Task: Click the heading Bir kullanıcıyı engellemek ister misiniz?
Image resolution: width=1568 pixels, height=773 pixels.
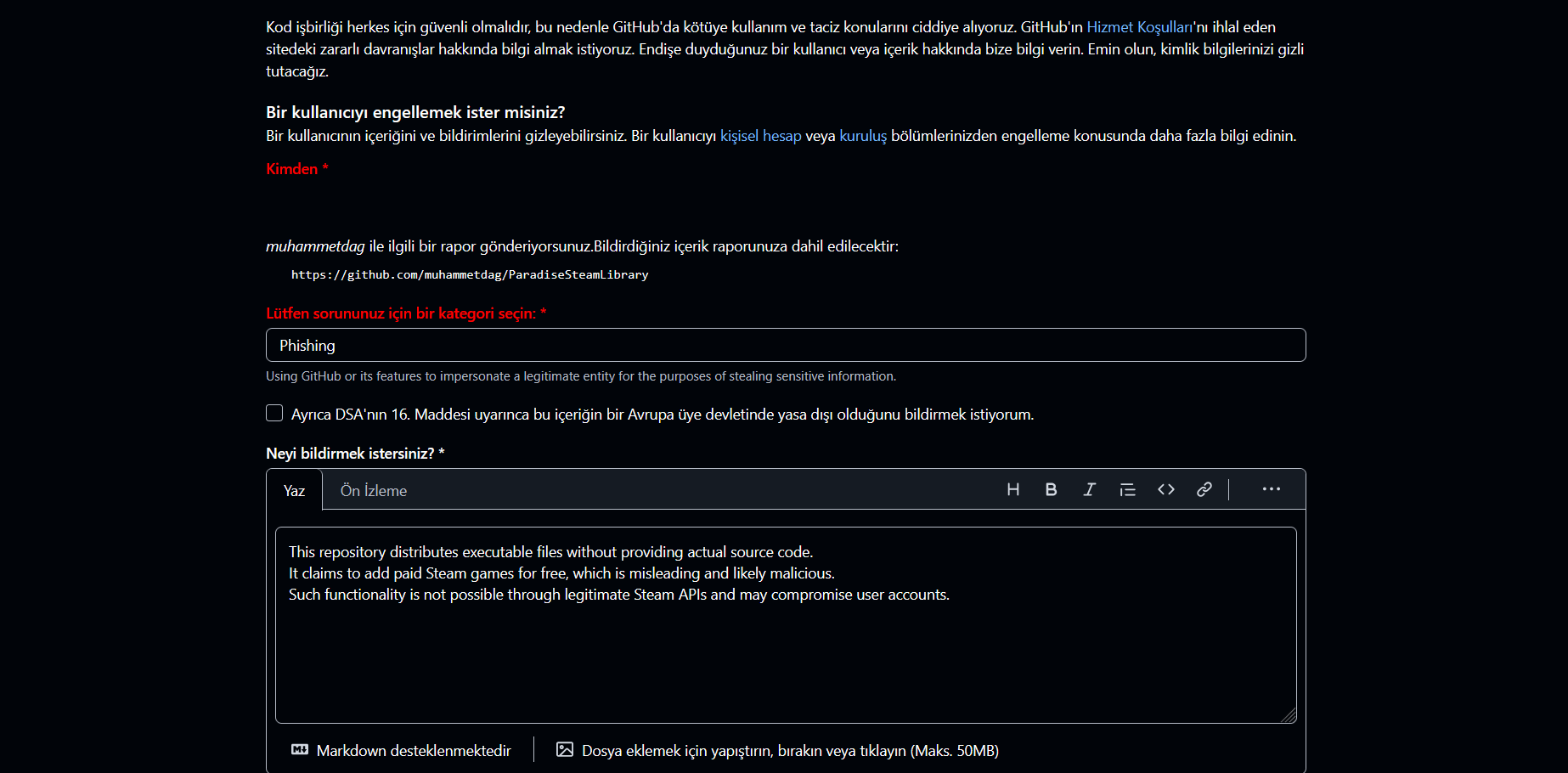Action: [415, 112]
